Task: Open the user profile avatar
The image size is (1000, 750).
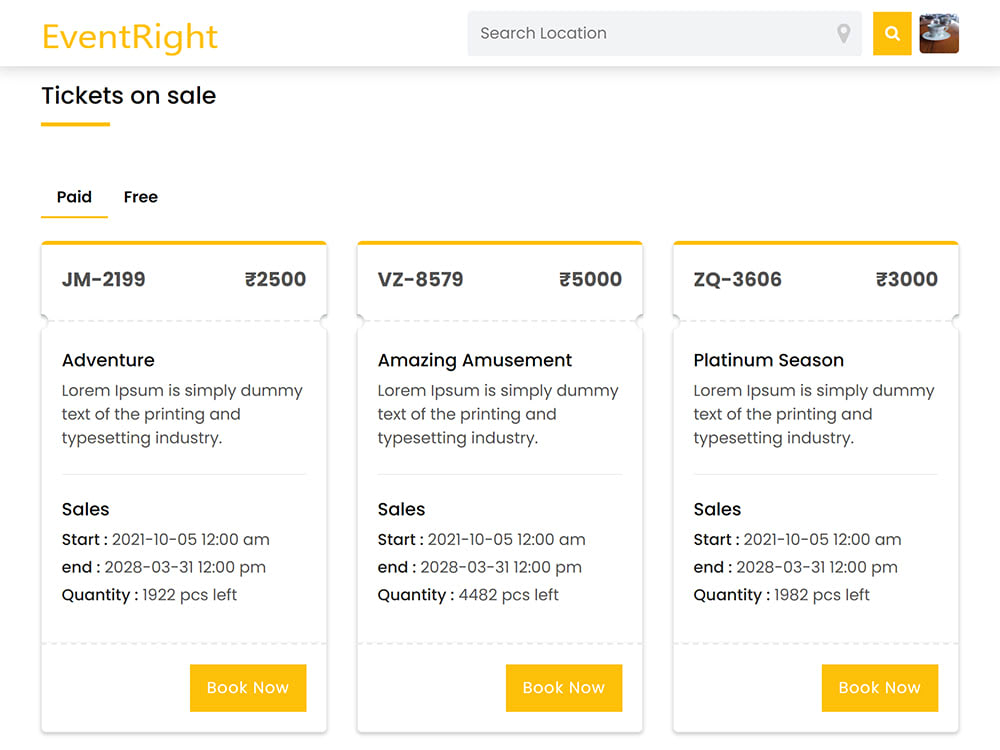Action: tap(939, 33)
